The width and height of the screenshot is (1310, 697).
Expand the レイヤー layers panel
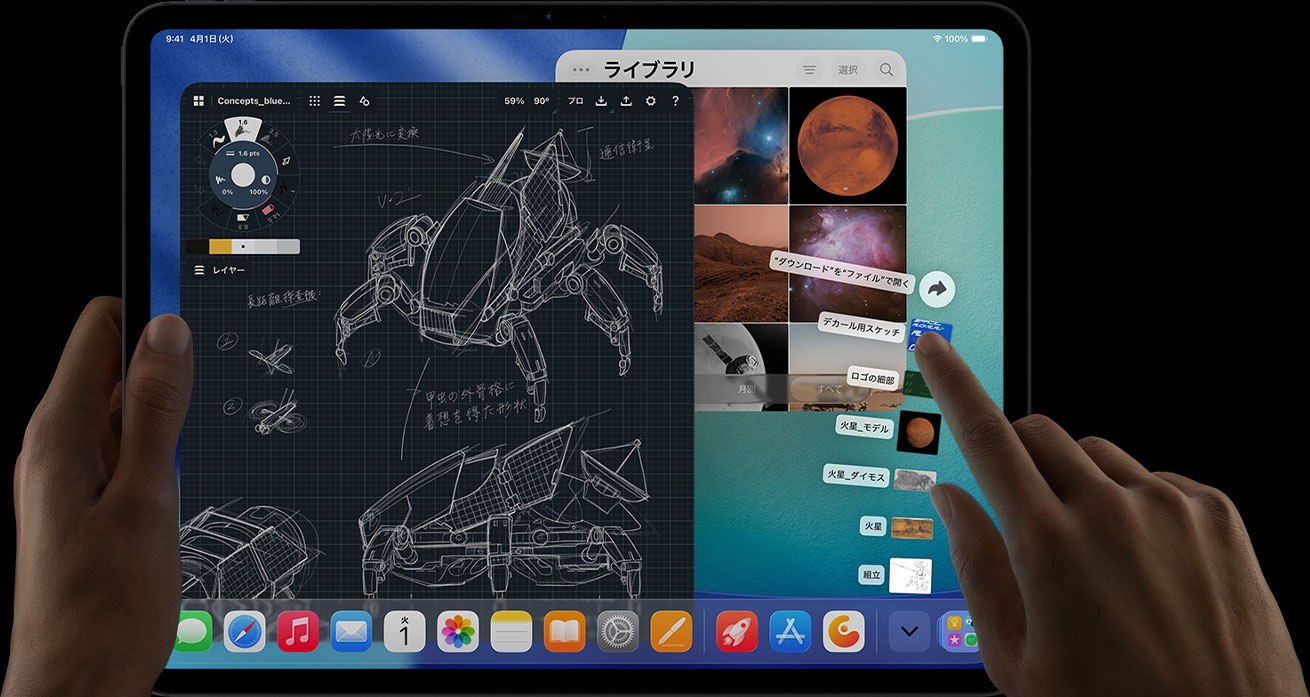pyautogui.click(x=220, y=270)
